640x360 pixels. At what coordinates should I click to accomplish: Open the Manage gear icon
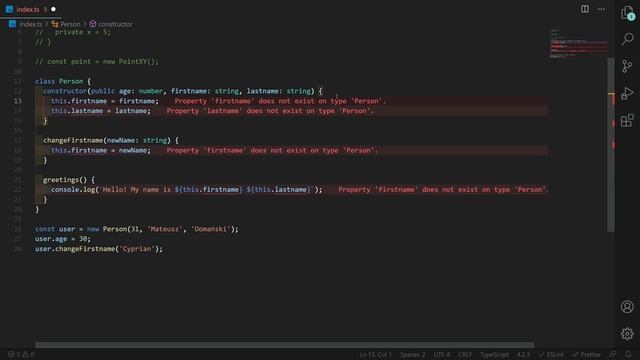click(x=627, y=333)
